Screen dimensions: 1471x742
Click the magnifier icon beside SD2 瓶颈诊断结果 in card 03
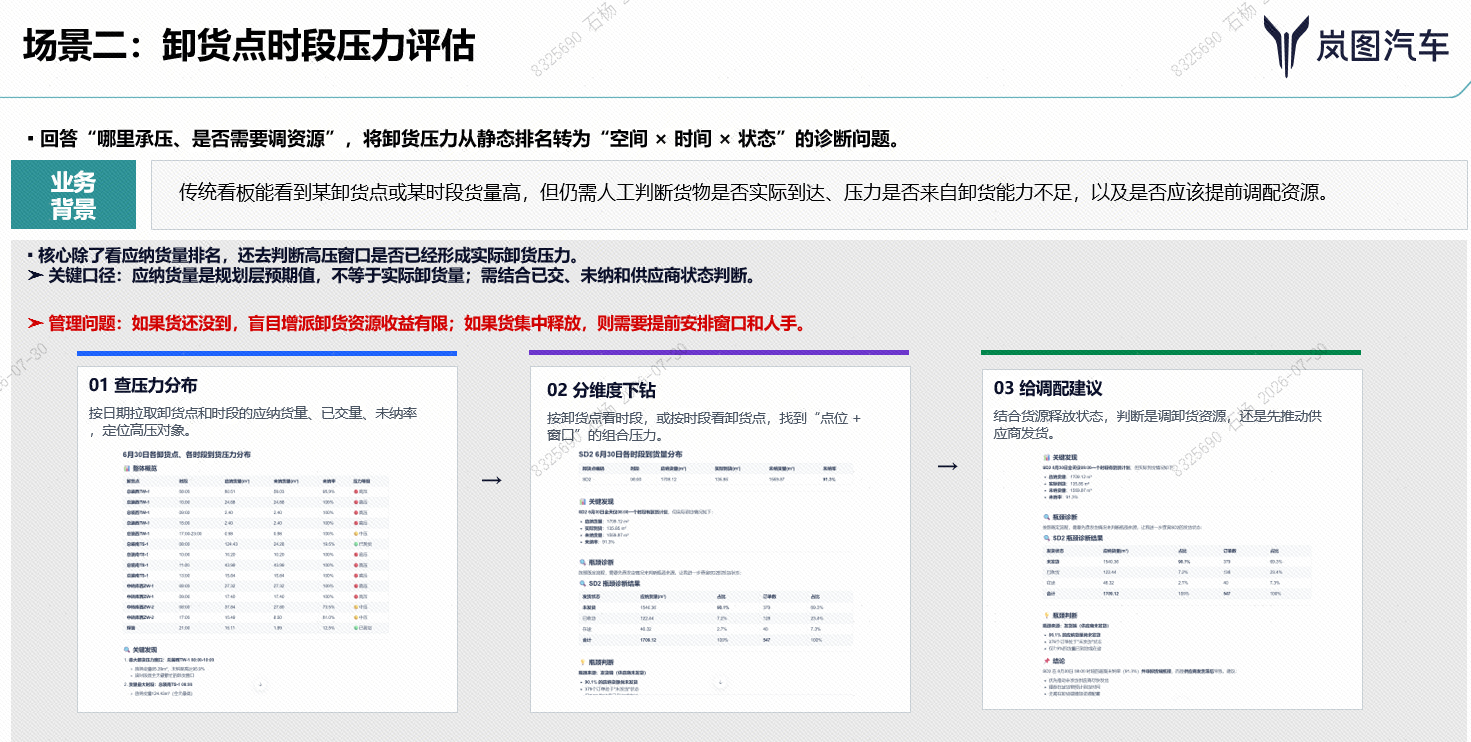pos(1047,538)
